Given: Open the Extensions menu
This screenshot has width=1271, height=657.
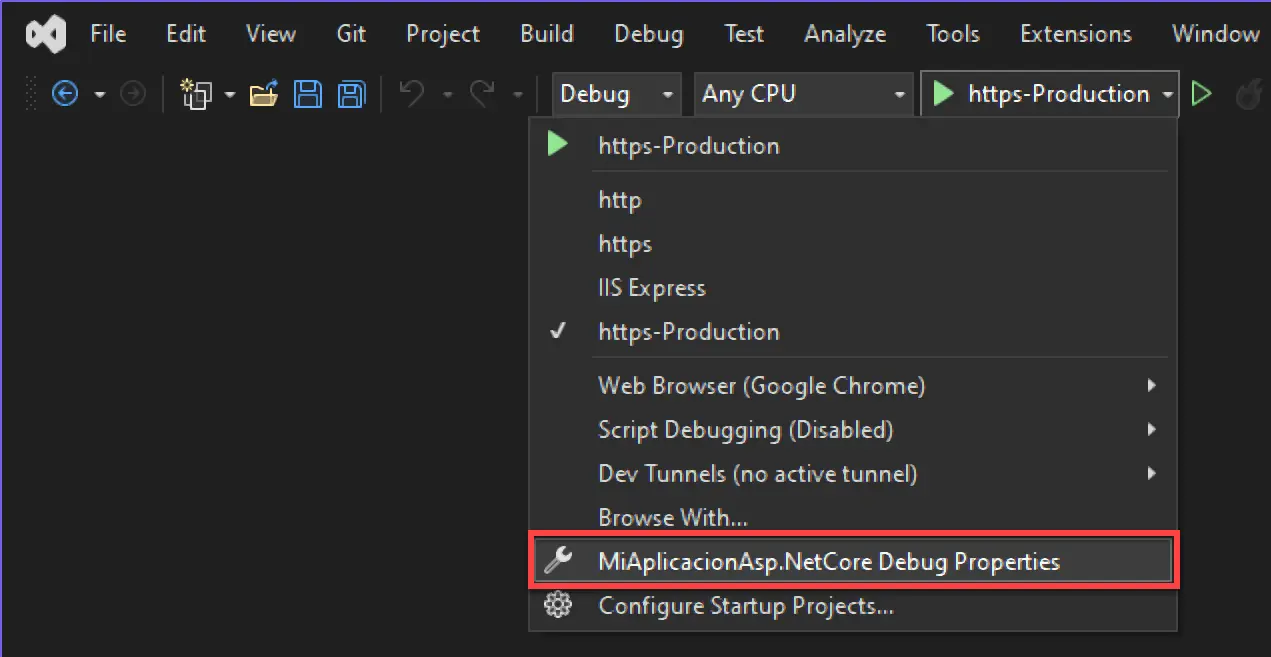Looking at the screenshot, I should tap(1075, 33).
